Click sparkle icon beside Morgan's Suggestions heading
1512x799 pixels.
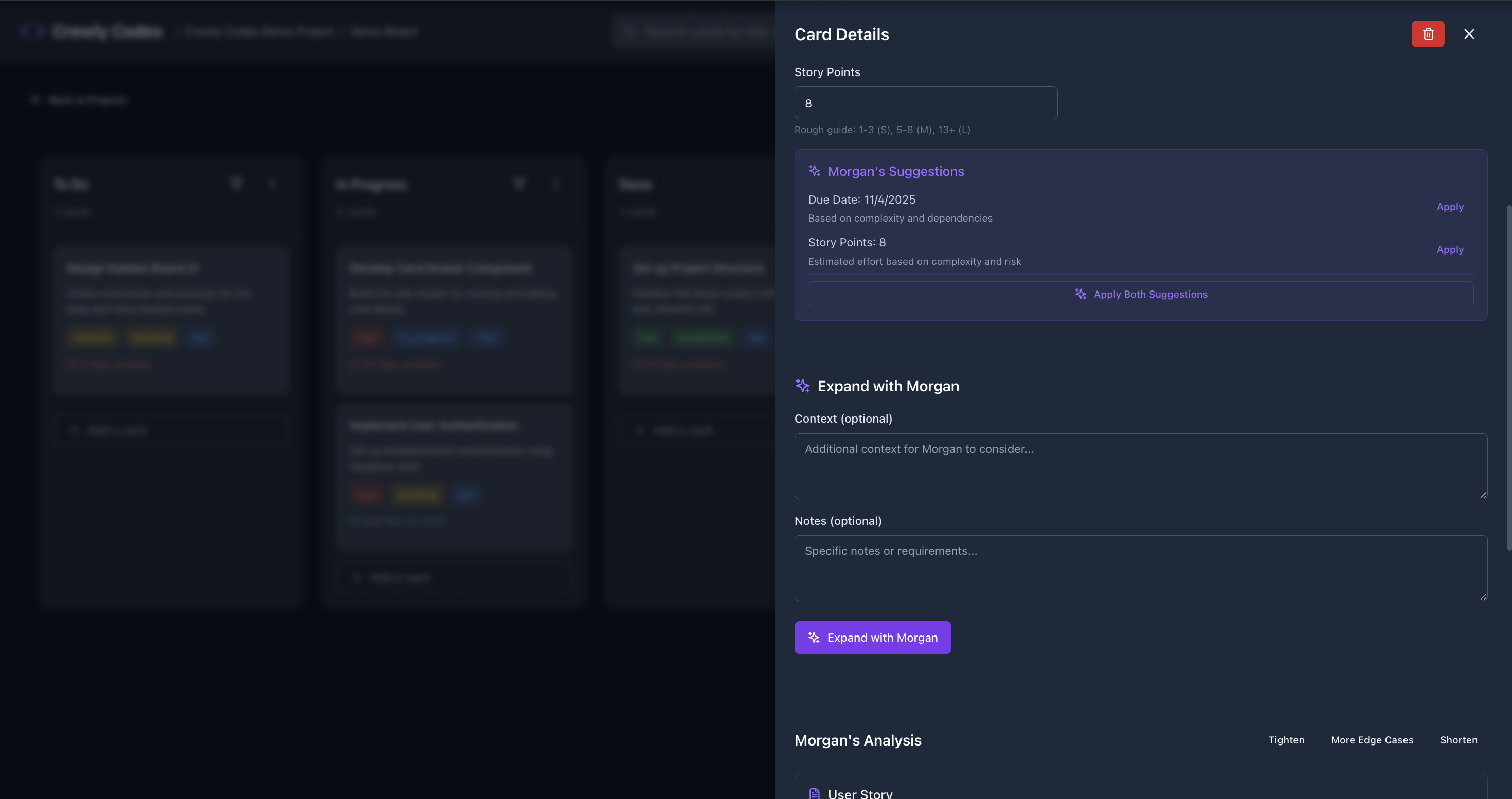(814, 171)
